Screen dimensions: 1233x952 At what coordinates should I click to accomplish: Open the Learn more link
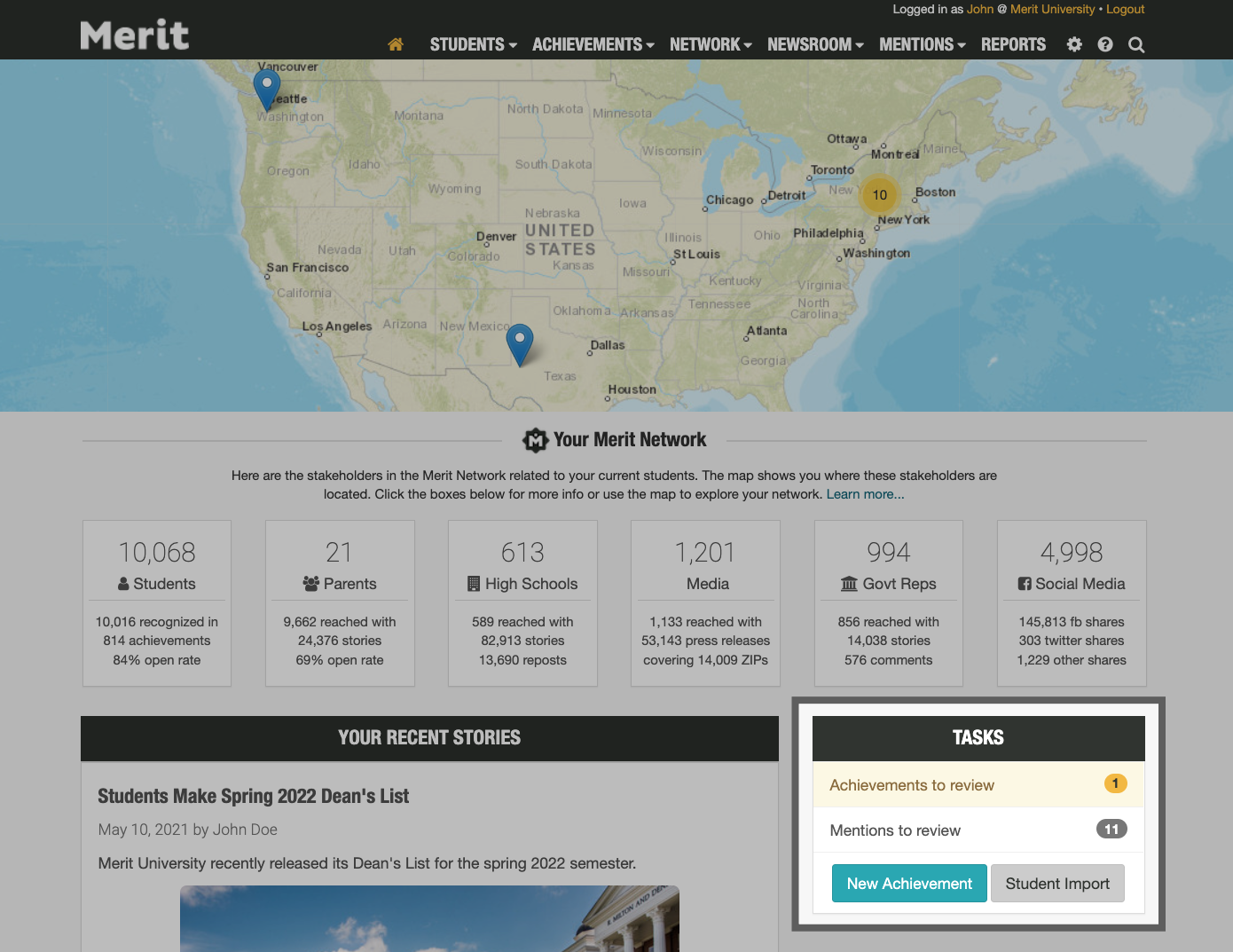click(865, 493)
